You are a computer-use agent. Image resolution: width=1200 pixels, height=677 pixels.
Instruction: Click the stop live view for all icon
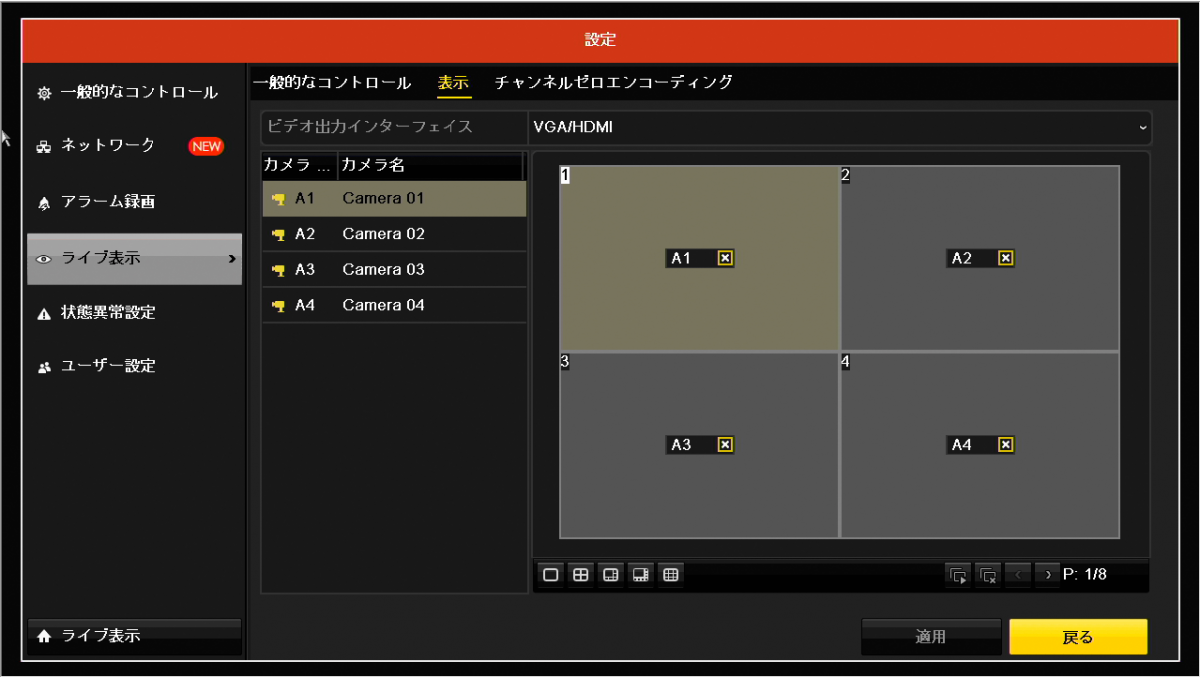[x=988, y=575]
